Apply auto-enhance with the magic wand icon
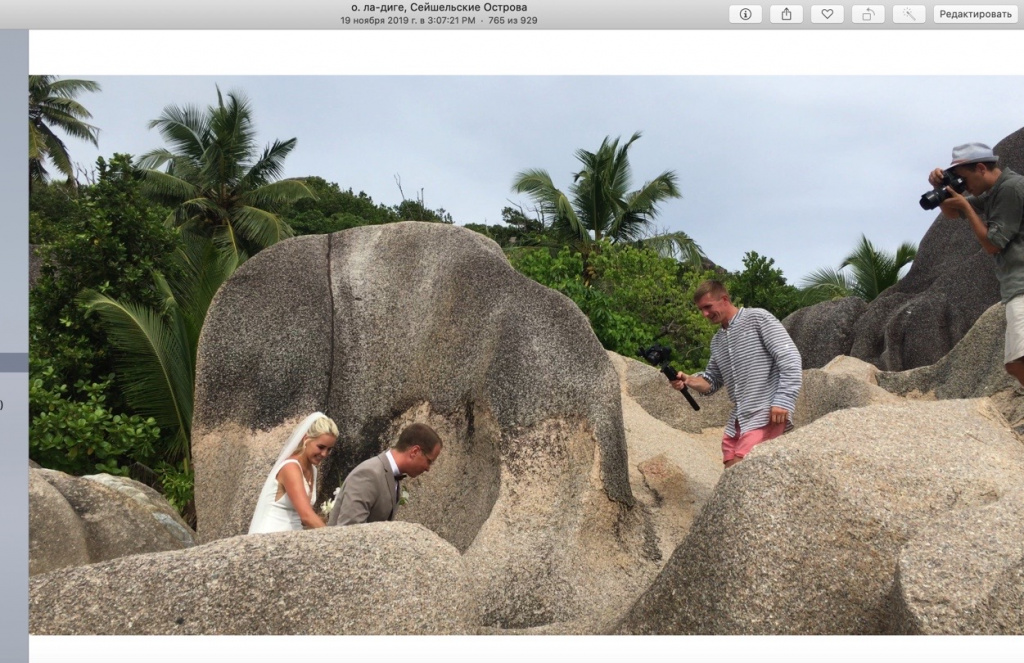Screen dimensions: 1024x663 coord(909,14)
